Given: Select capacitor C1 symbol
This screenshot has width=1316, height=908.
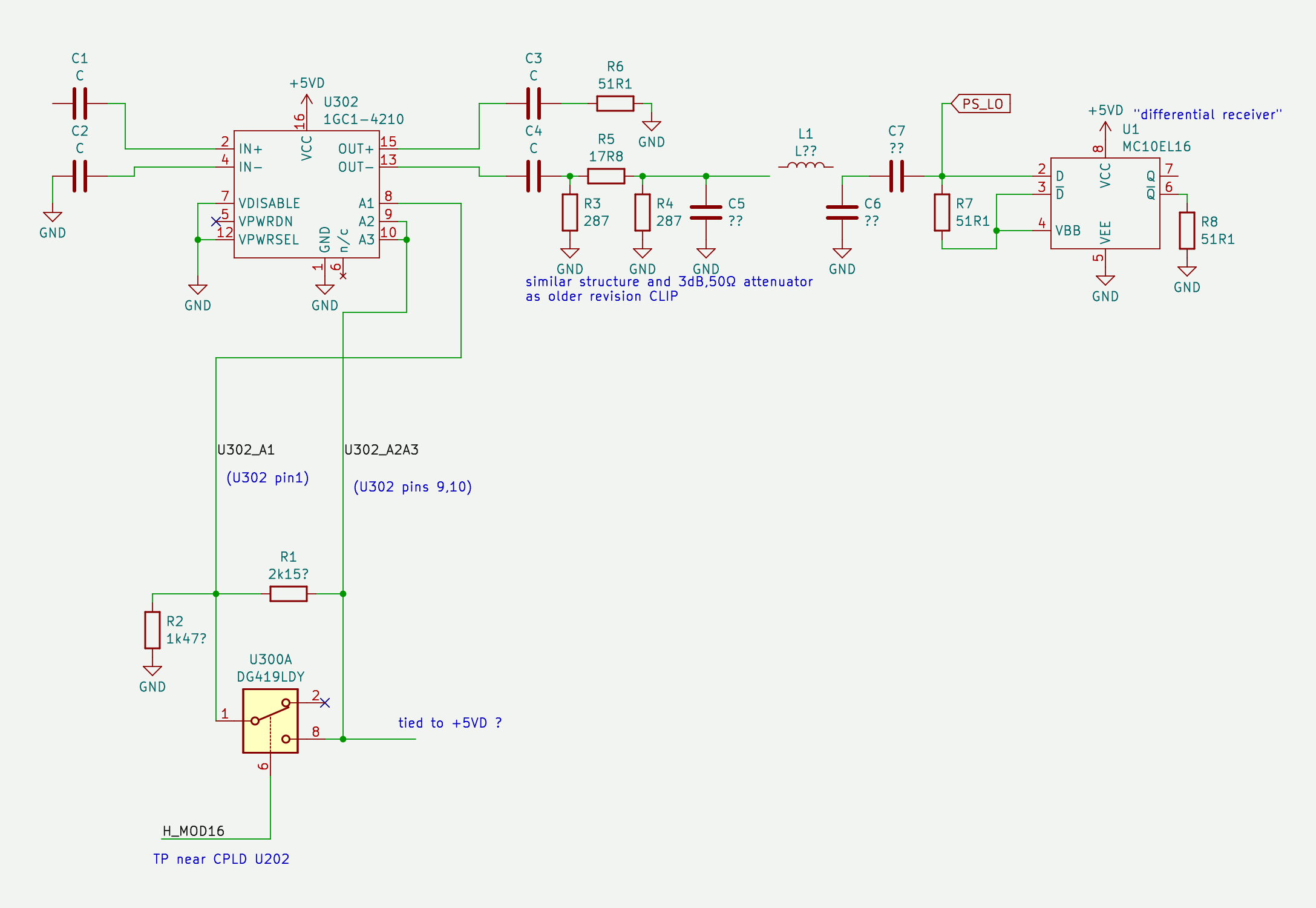Looking at the screenshot, I should click(80, 104).
